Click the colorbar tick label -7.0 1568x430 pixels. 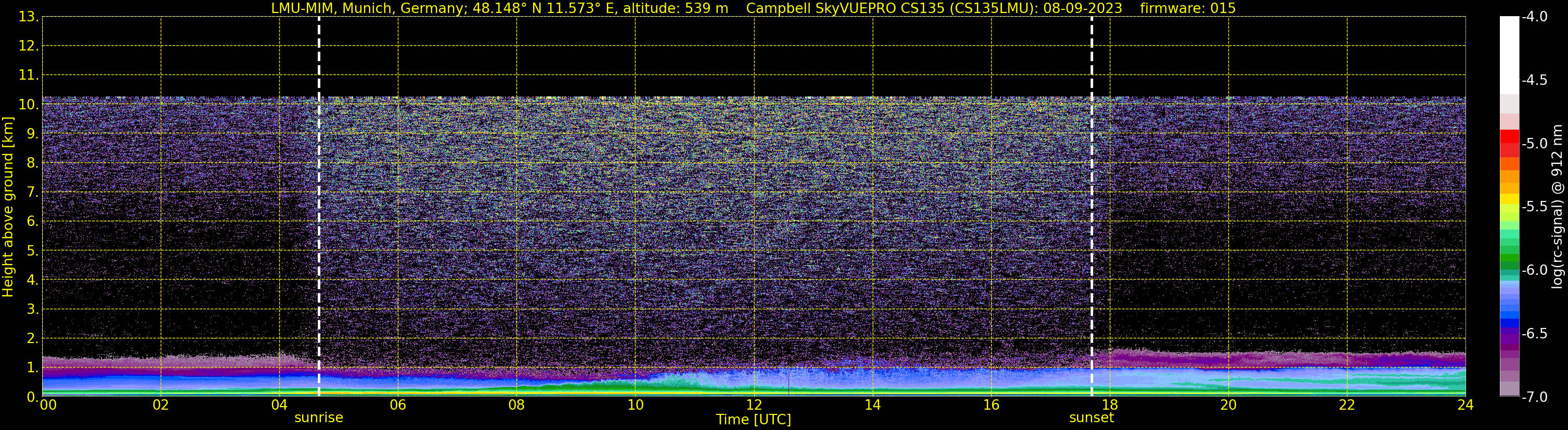click(1534, 397)
